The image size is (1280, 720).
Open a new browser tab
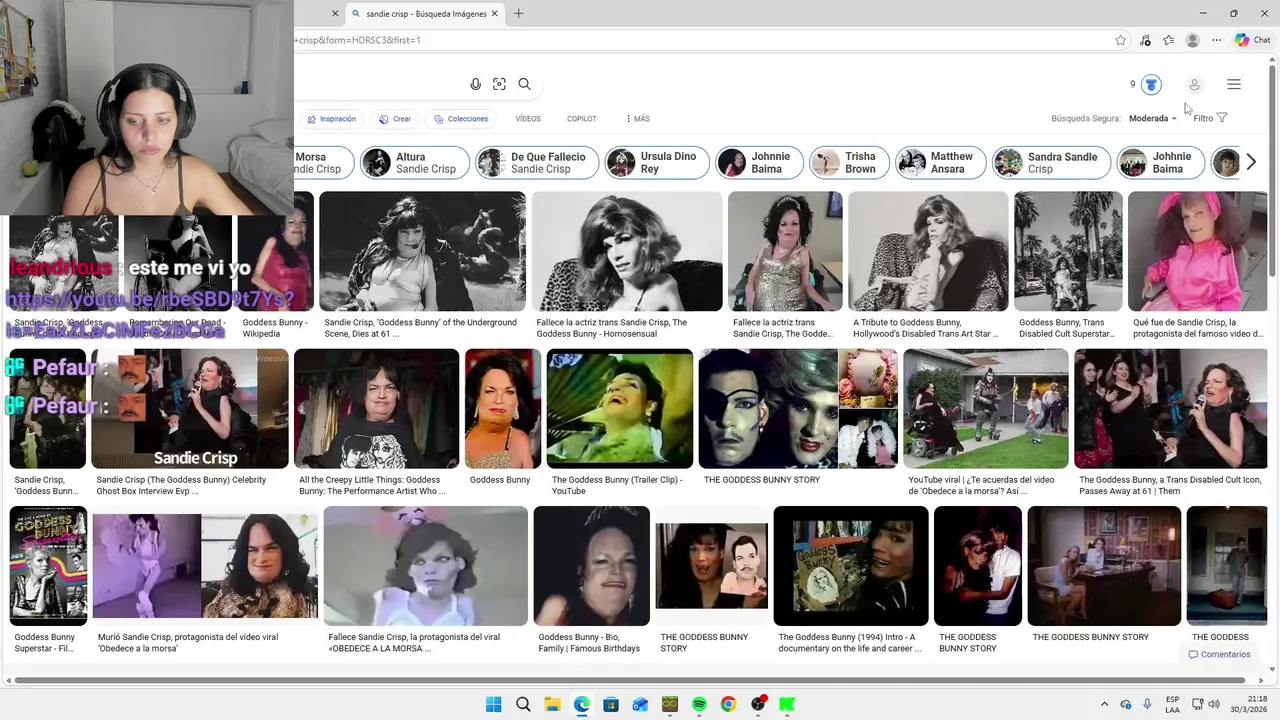[x=518, y=14]
